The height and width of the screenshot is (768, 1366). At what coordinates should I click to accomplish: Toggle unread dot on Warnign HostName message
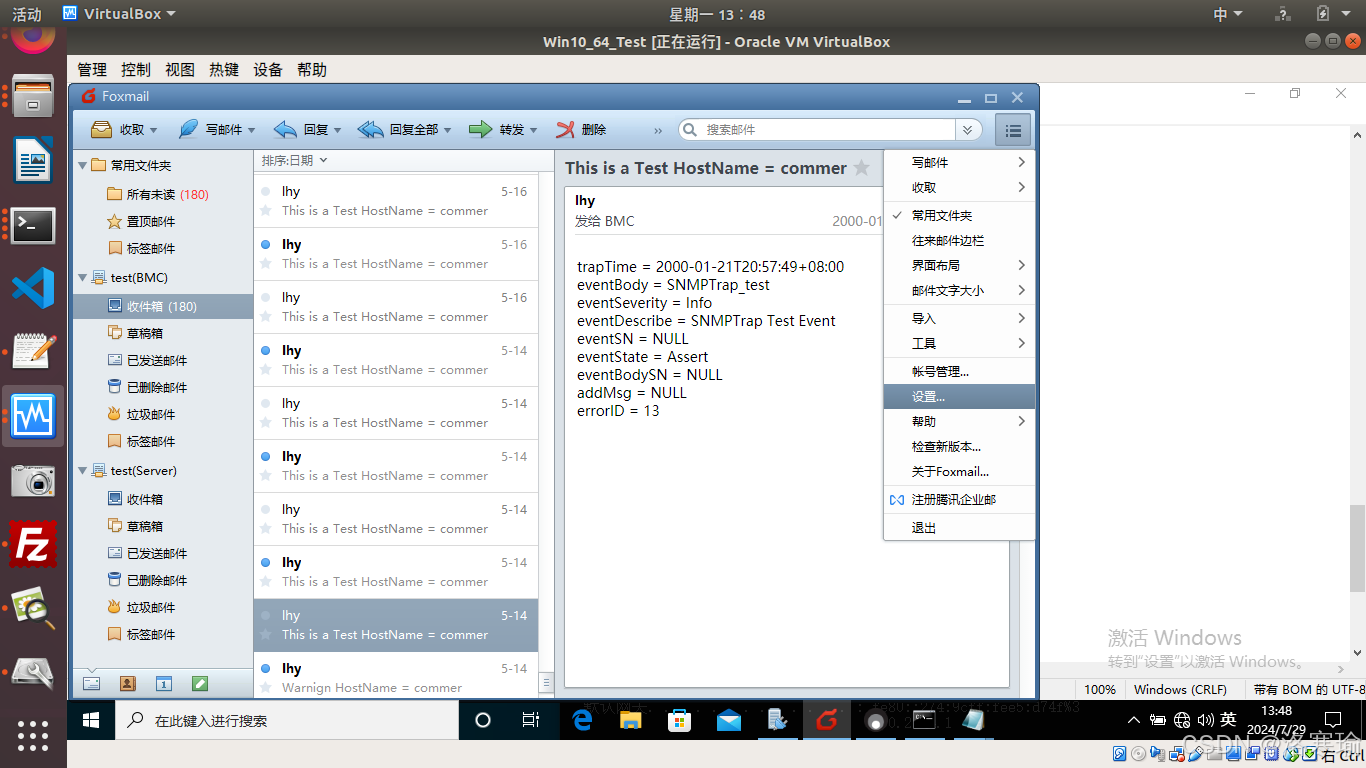tap(265, 668)
